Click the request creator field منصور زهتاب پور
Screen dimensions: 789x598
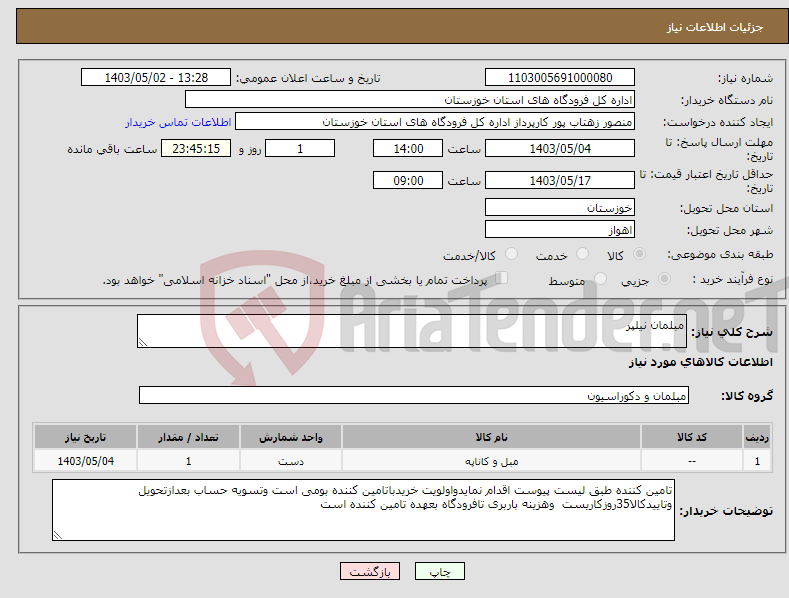[435, 122]
